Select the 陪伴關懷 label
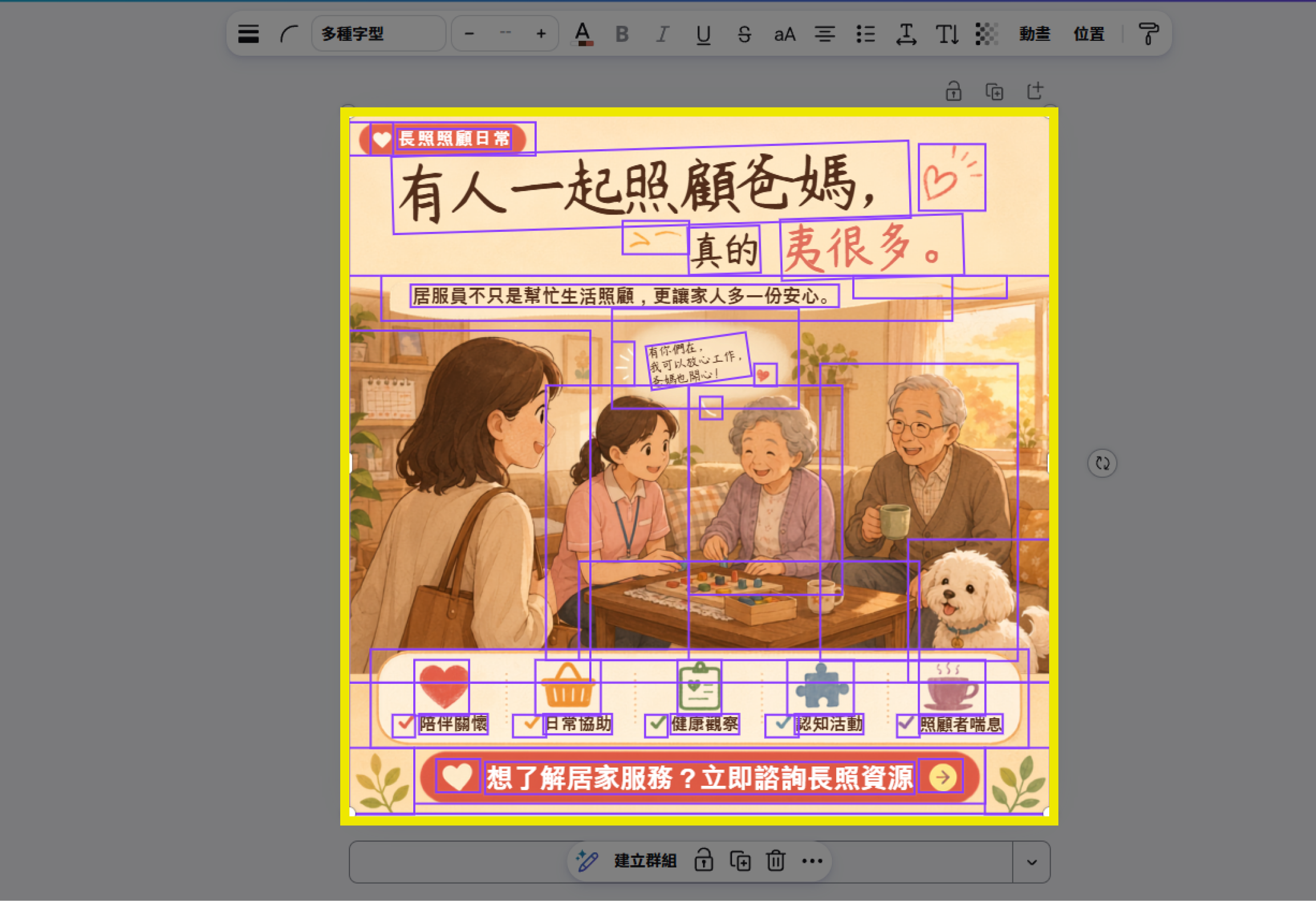Image resolution: width=1316 pixels, height=901 pixels. click(x=453, y=724)
